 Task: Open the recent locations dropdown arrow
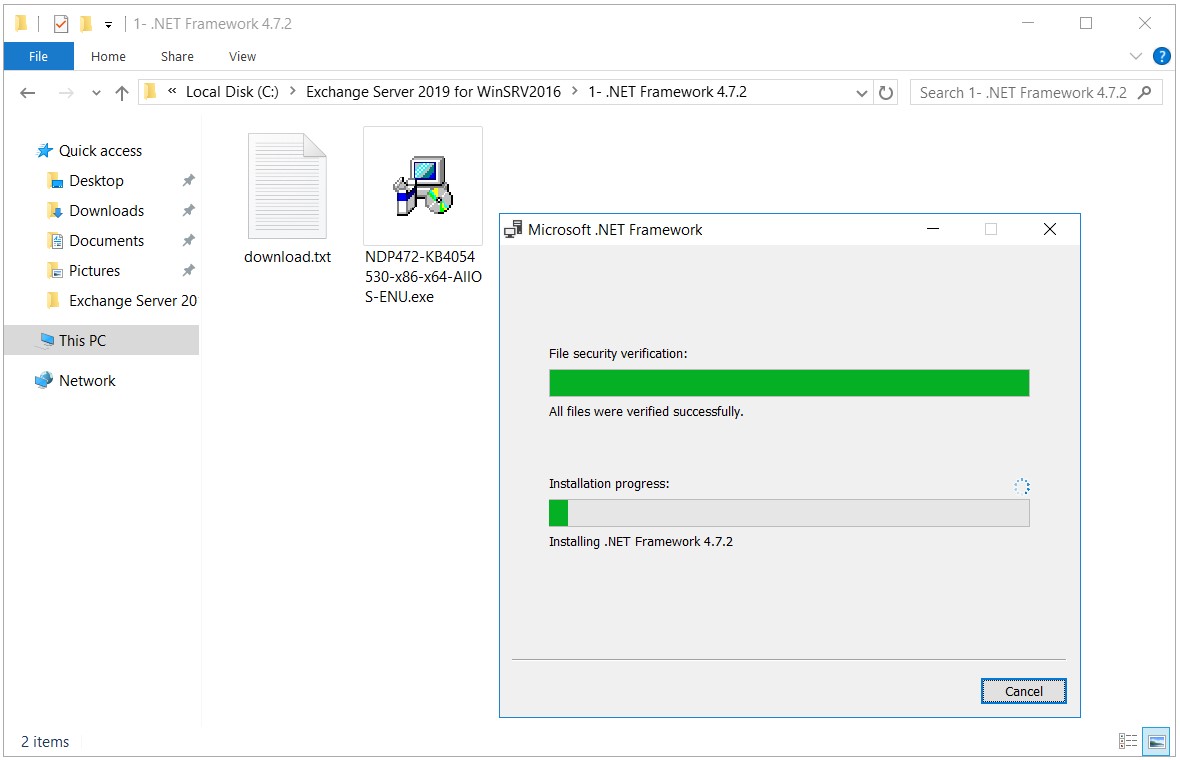[96, 93]
